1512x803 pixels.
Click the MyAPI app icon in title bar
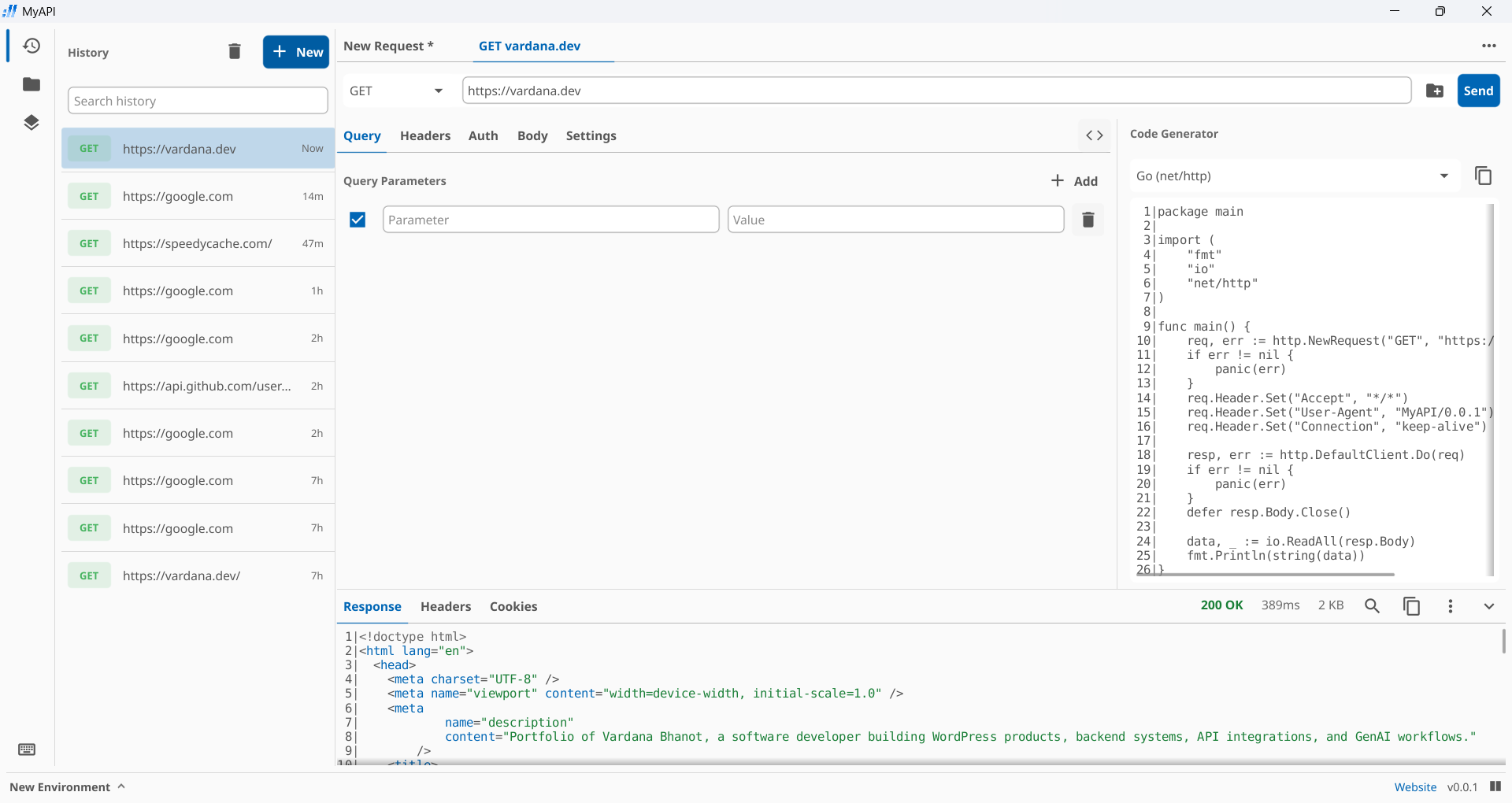click(x=9, y=11)
